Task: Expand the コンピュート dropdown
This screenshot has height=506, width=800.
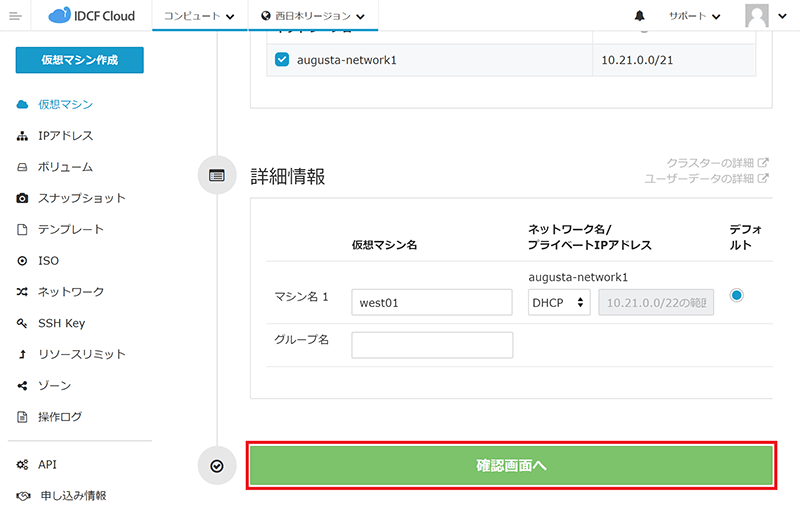Action: [x=199, y=16]
